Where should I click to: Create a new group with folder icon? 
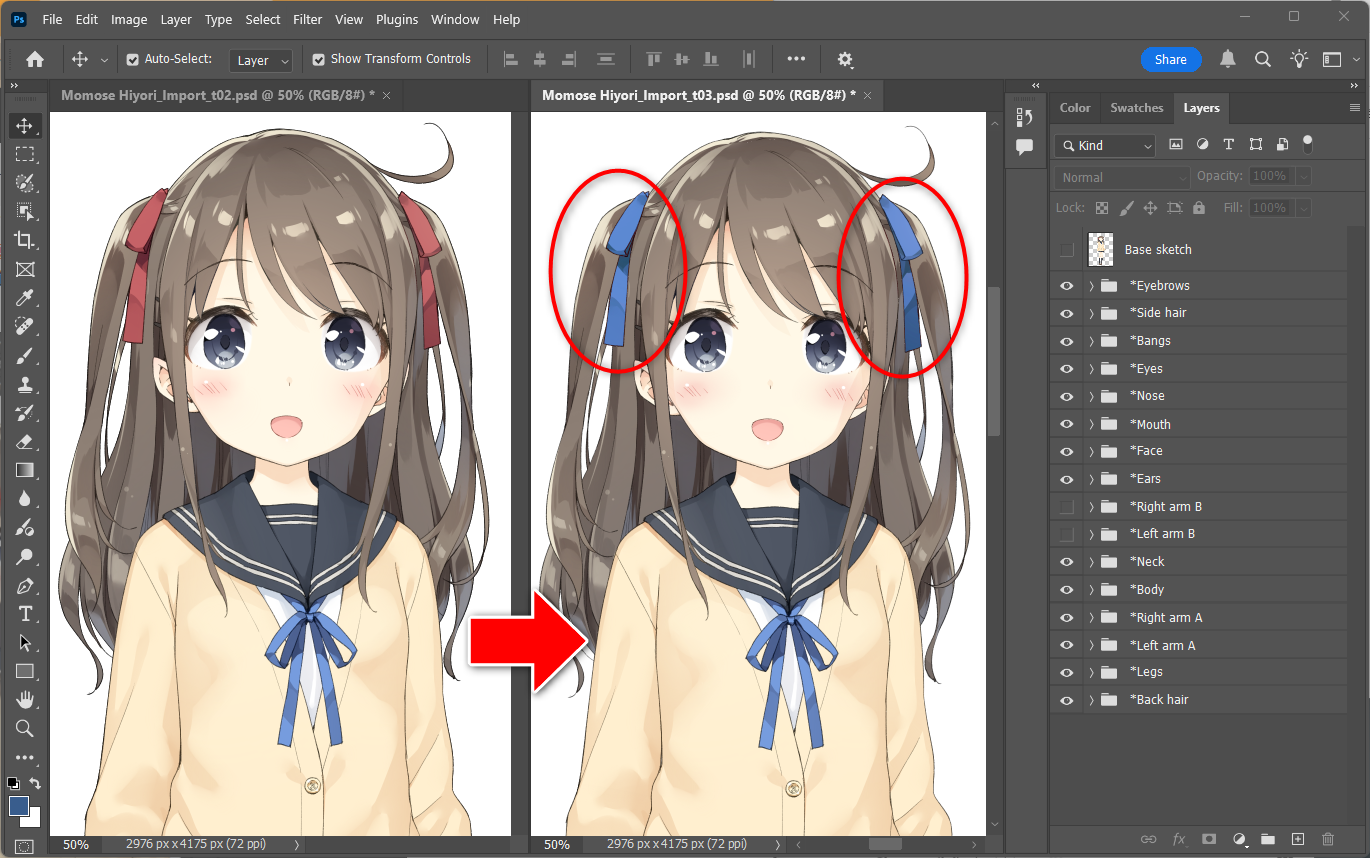[1268, 839]
